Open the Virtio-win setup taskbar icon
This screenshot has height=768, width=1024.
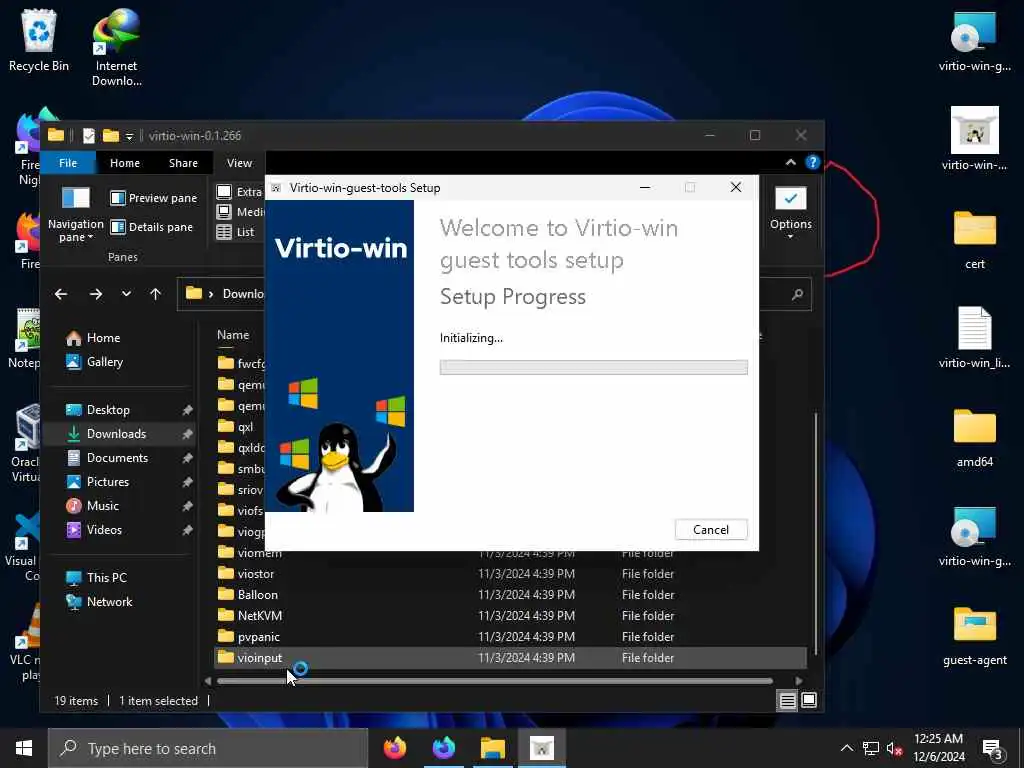point(541,748)
